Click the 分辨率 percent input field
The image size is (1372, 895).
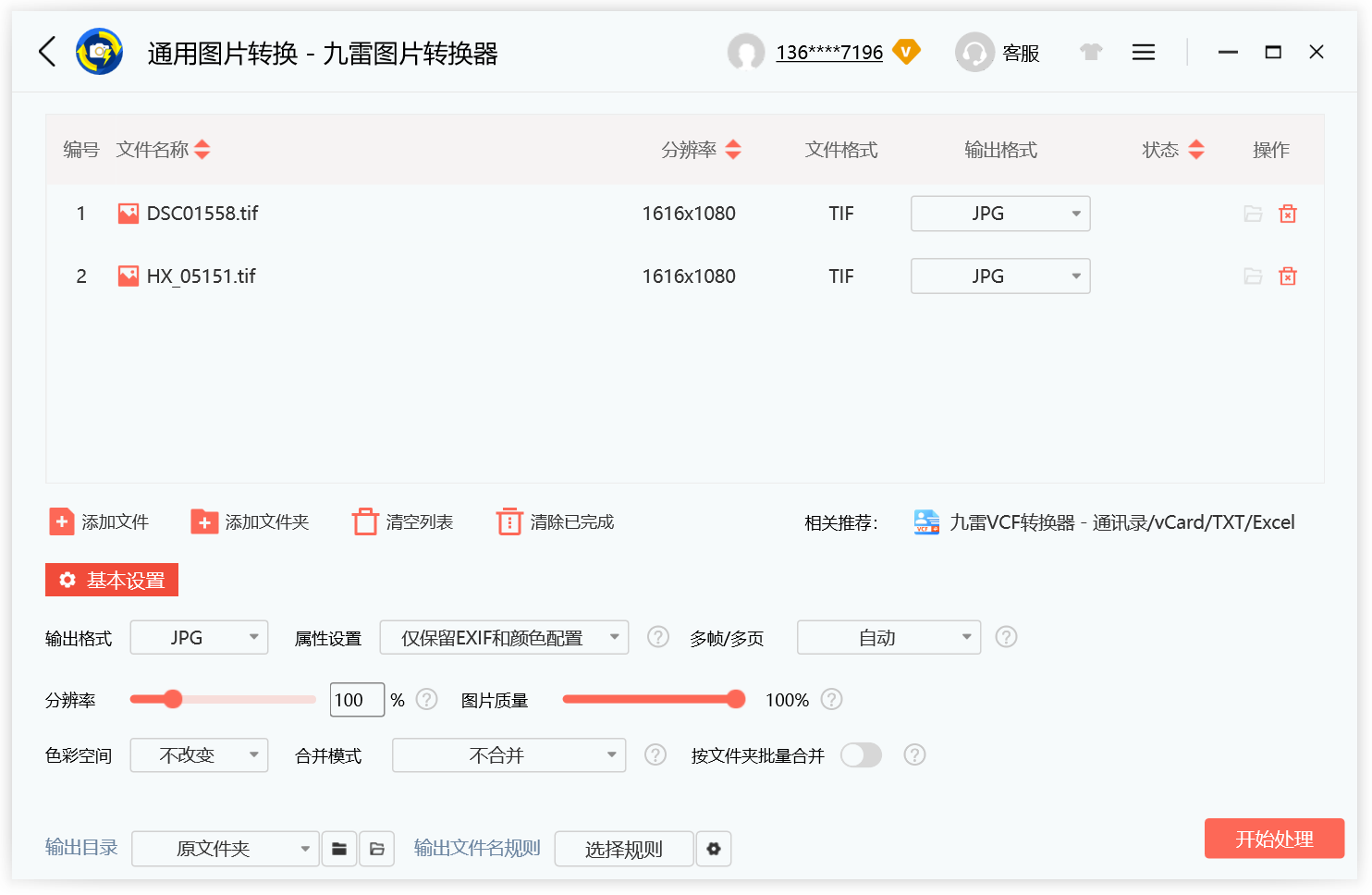[357, 699]
